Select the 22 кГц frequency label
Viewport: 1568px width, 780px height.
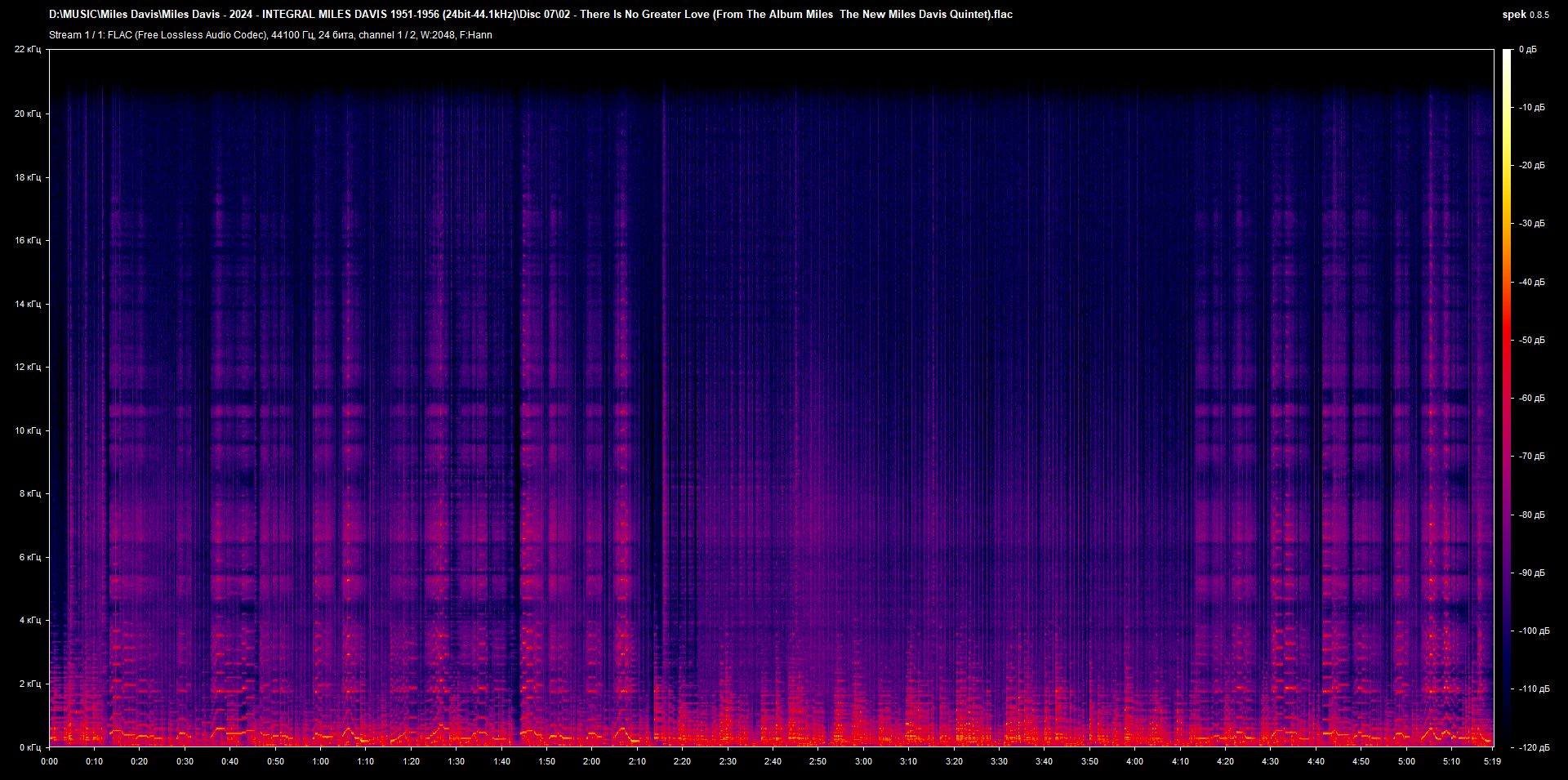click(x=27, y=50)
